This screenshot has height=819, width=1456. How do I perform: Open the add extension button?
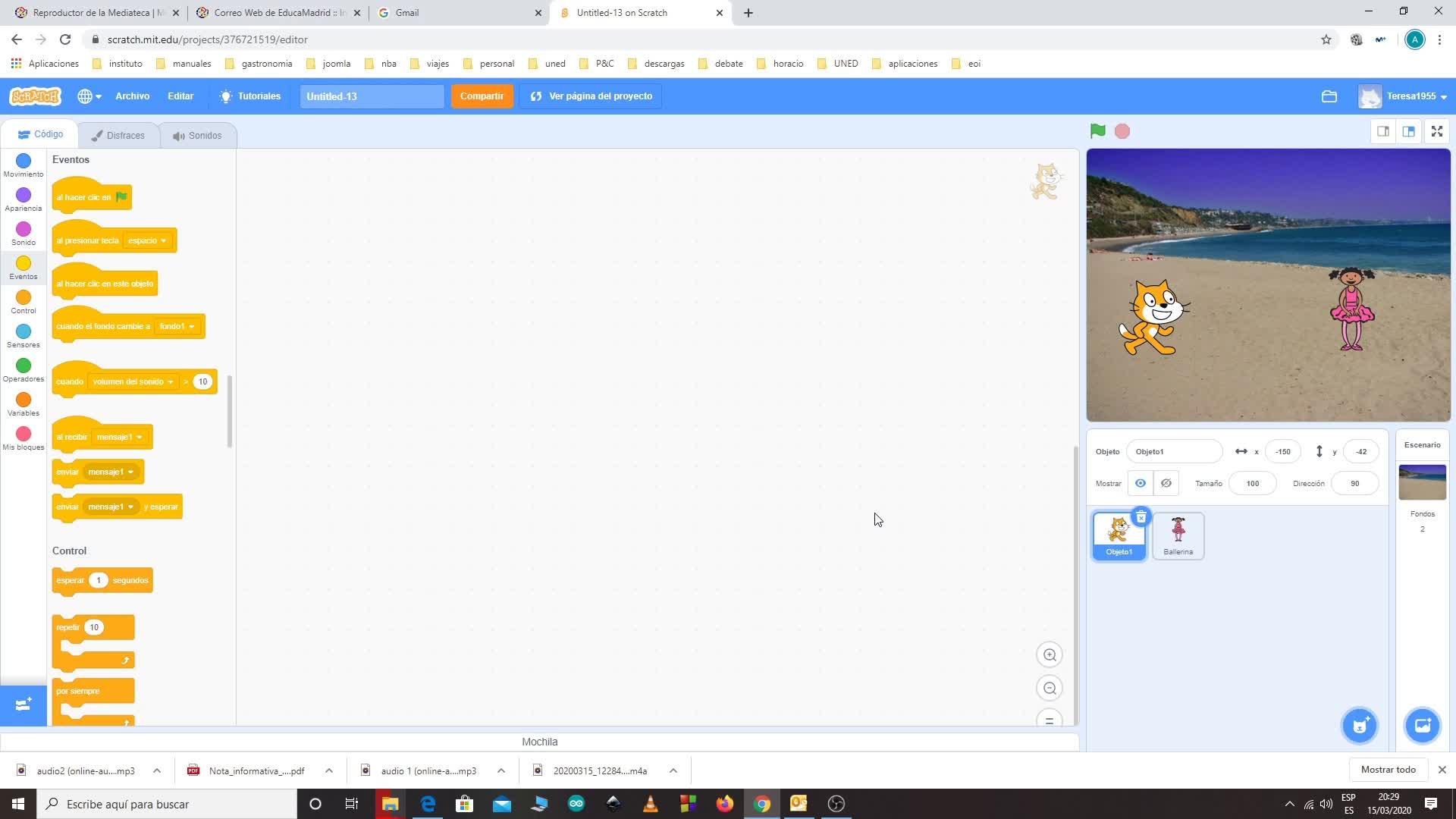tap(23, 705)
